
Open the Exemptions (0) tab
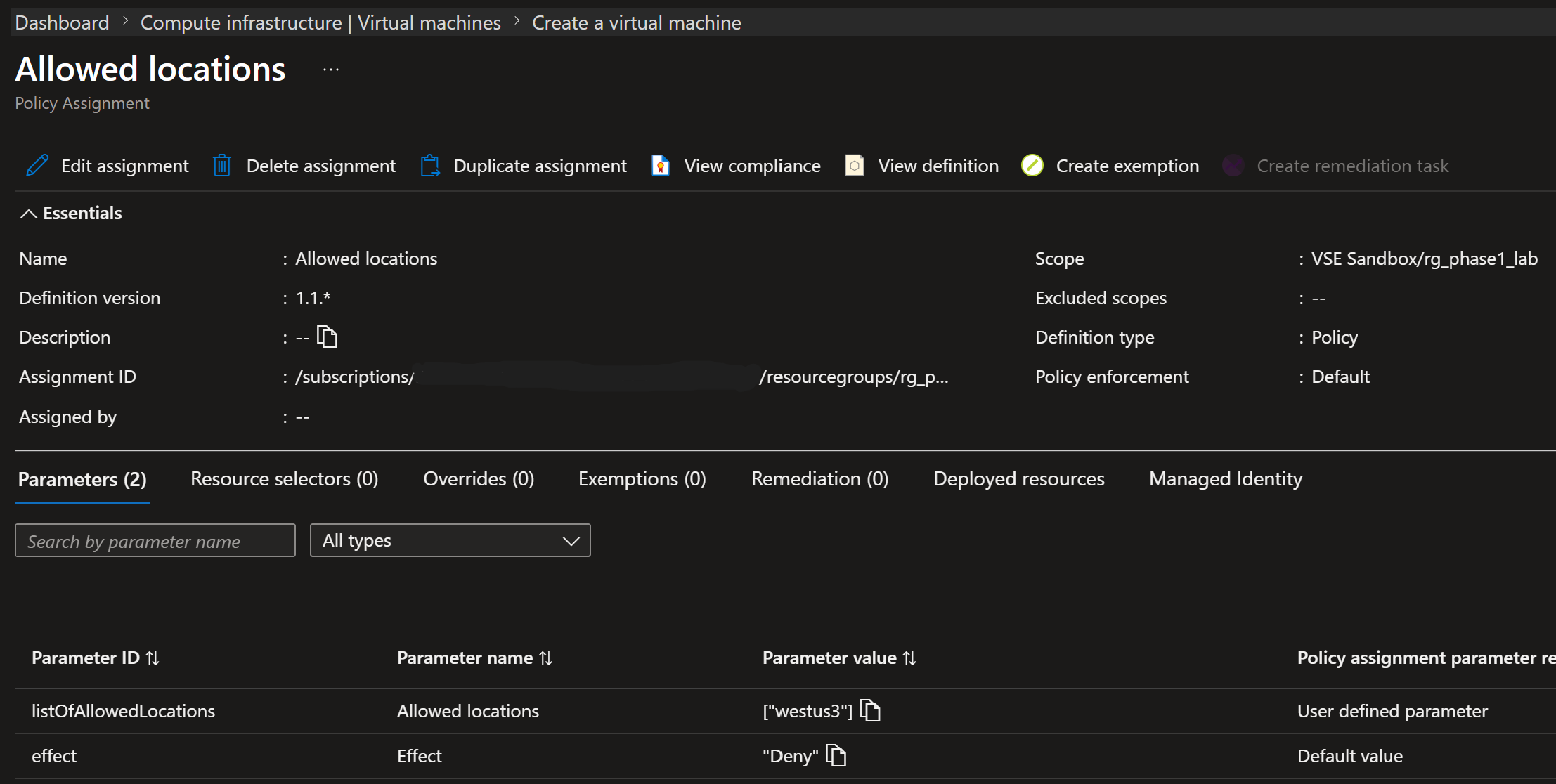[x=642, y=479]
